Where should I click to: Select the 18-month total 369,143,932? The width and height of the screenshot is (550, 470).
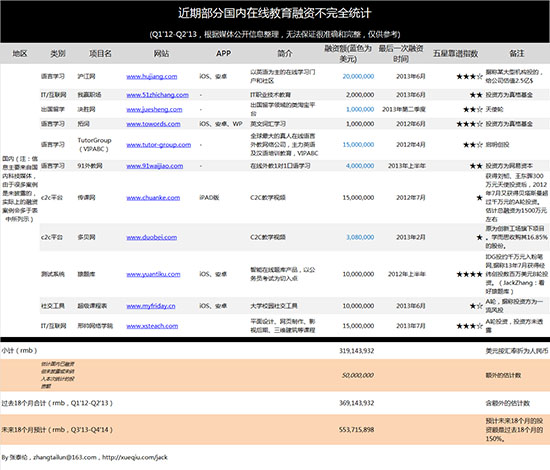click(356, 403)
